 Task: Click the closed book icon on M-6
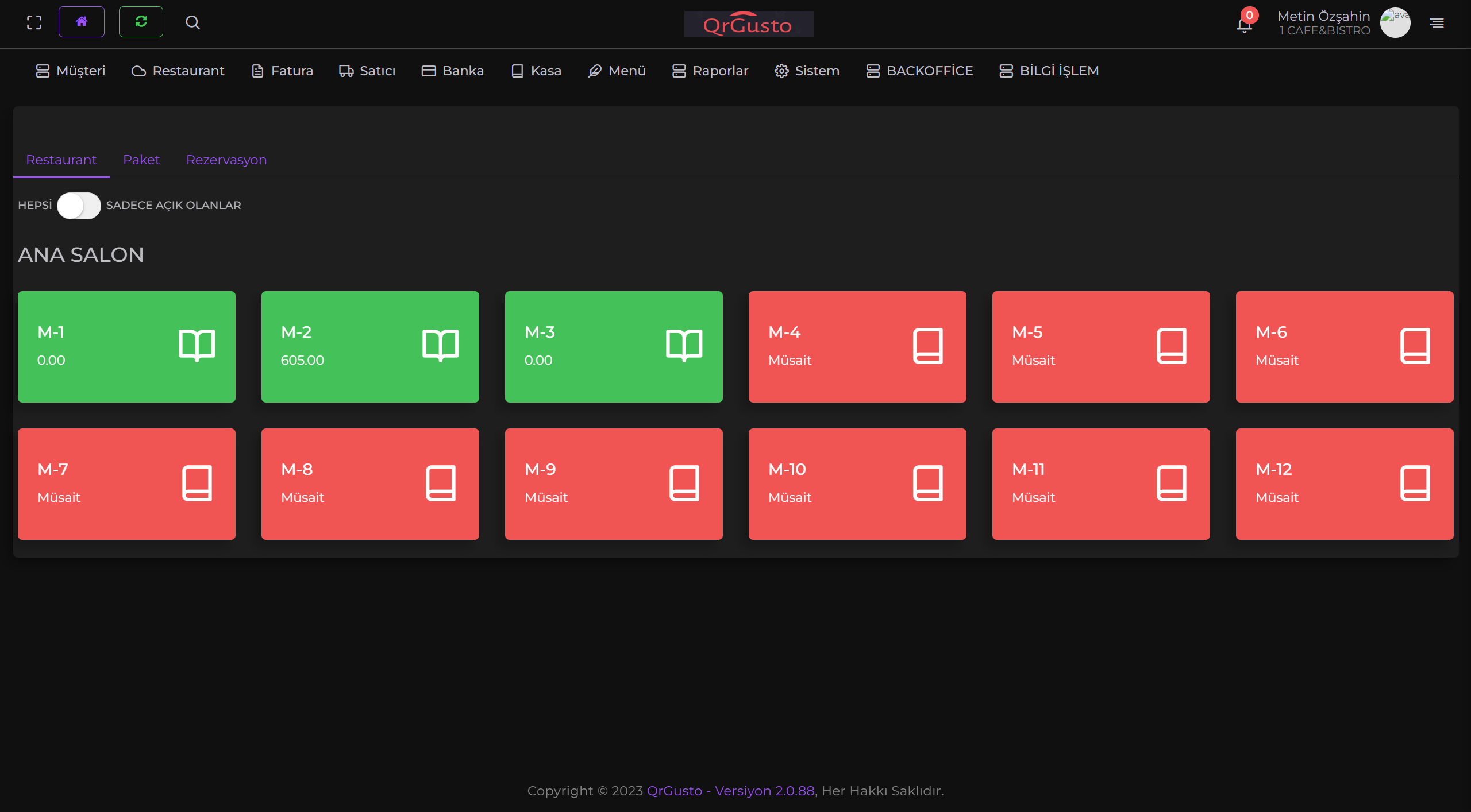(1415, 346)
